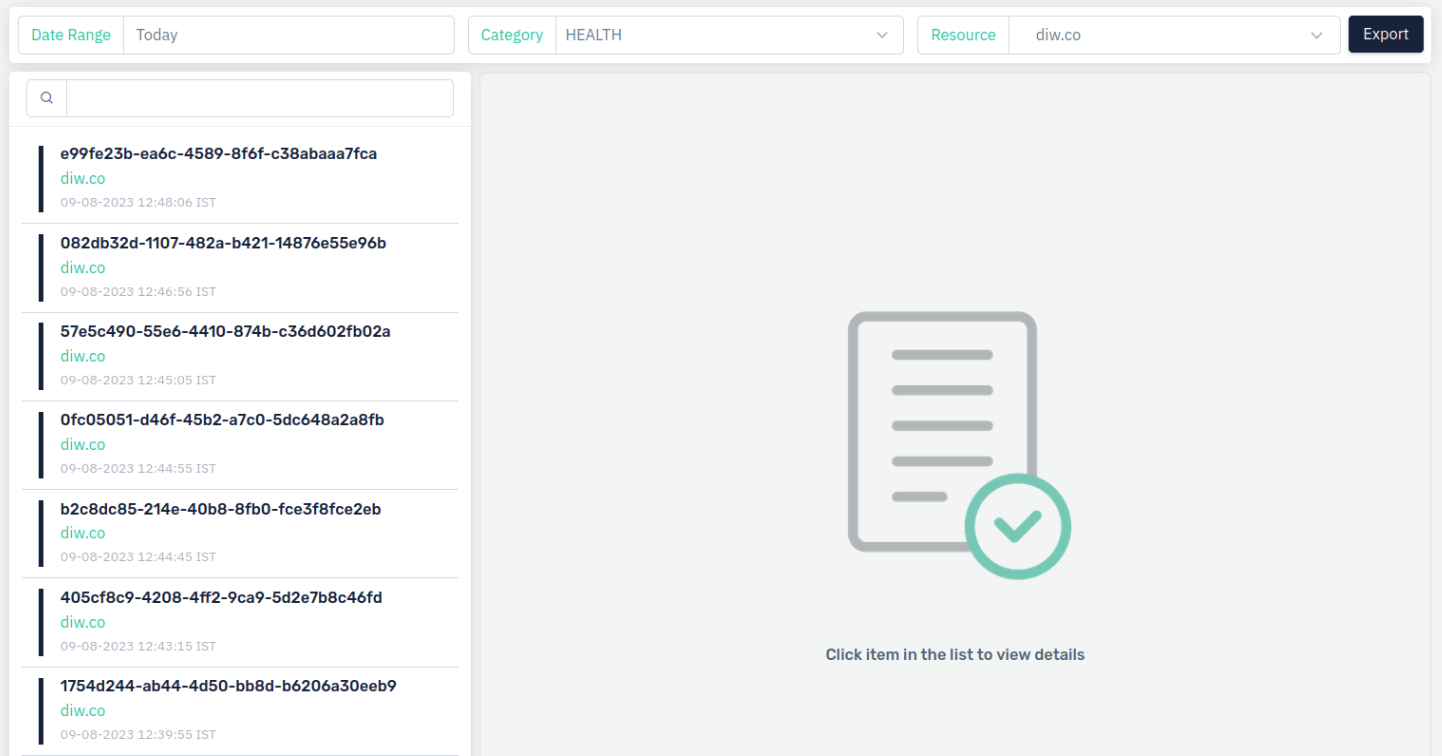This screenshot has width=1442, height=756.
Task: Open the Resource dropdown showing diw.co
Action: pyautogui.click(x=1174, y=35)
